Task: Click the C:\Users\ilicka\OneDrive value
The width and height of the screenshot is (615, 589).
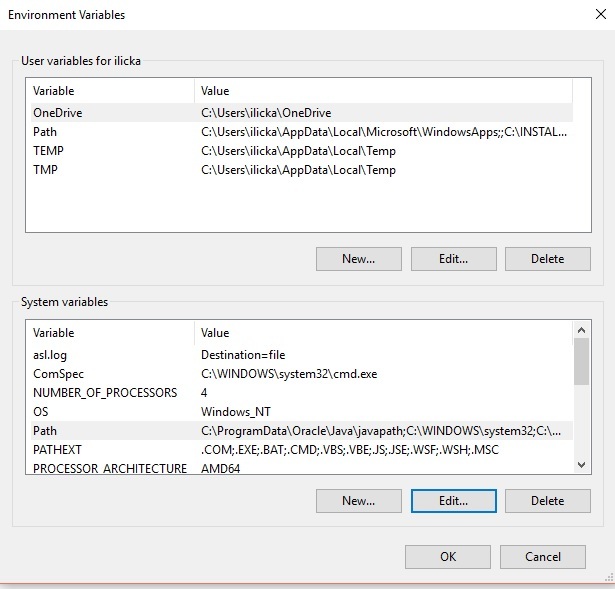Action: coord(266,113)
